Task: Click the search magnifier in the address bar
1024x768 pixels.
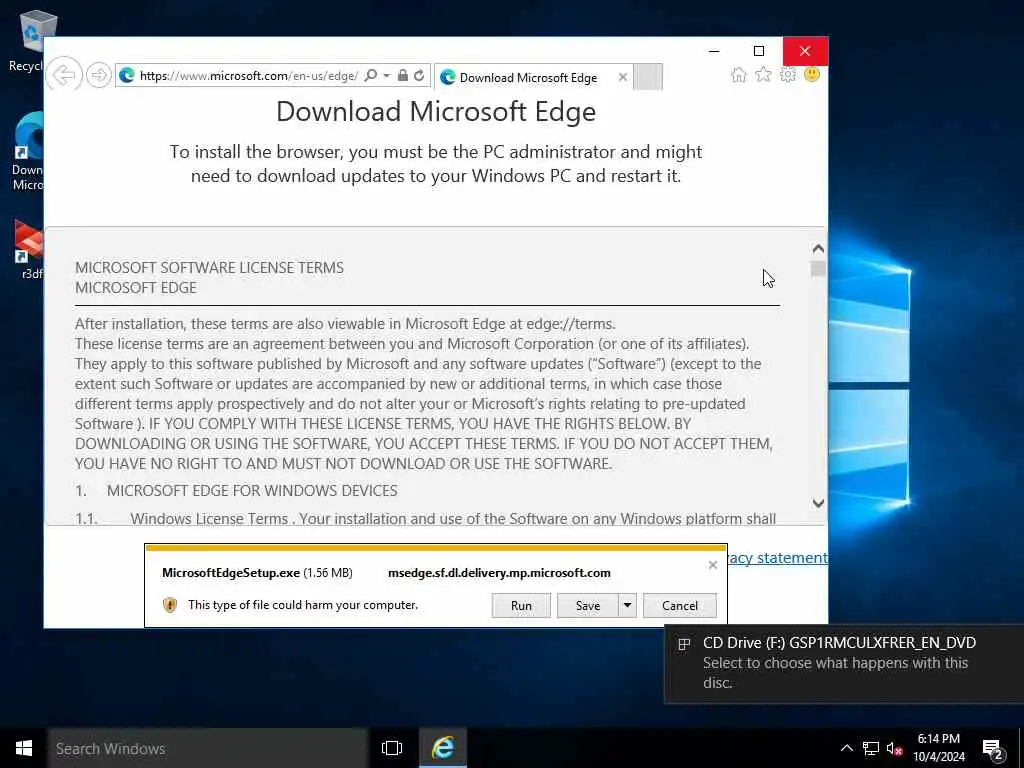Action: [x=370, y=76]
